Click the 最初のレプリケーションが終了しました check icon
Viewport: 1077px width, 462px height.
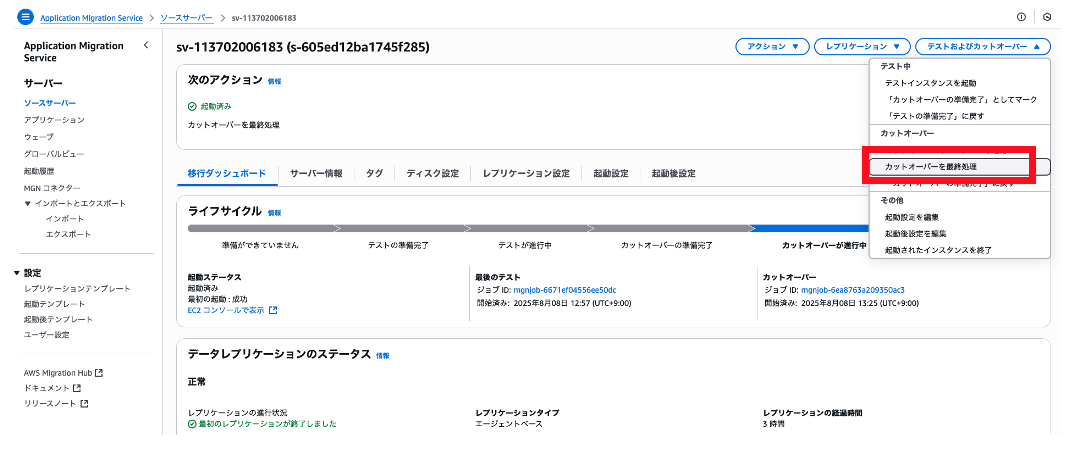tap(192, 424)
